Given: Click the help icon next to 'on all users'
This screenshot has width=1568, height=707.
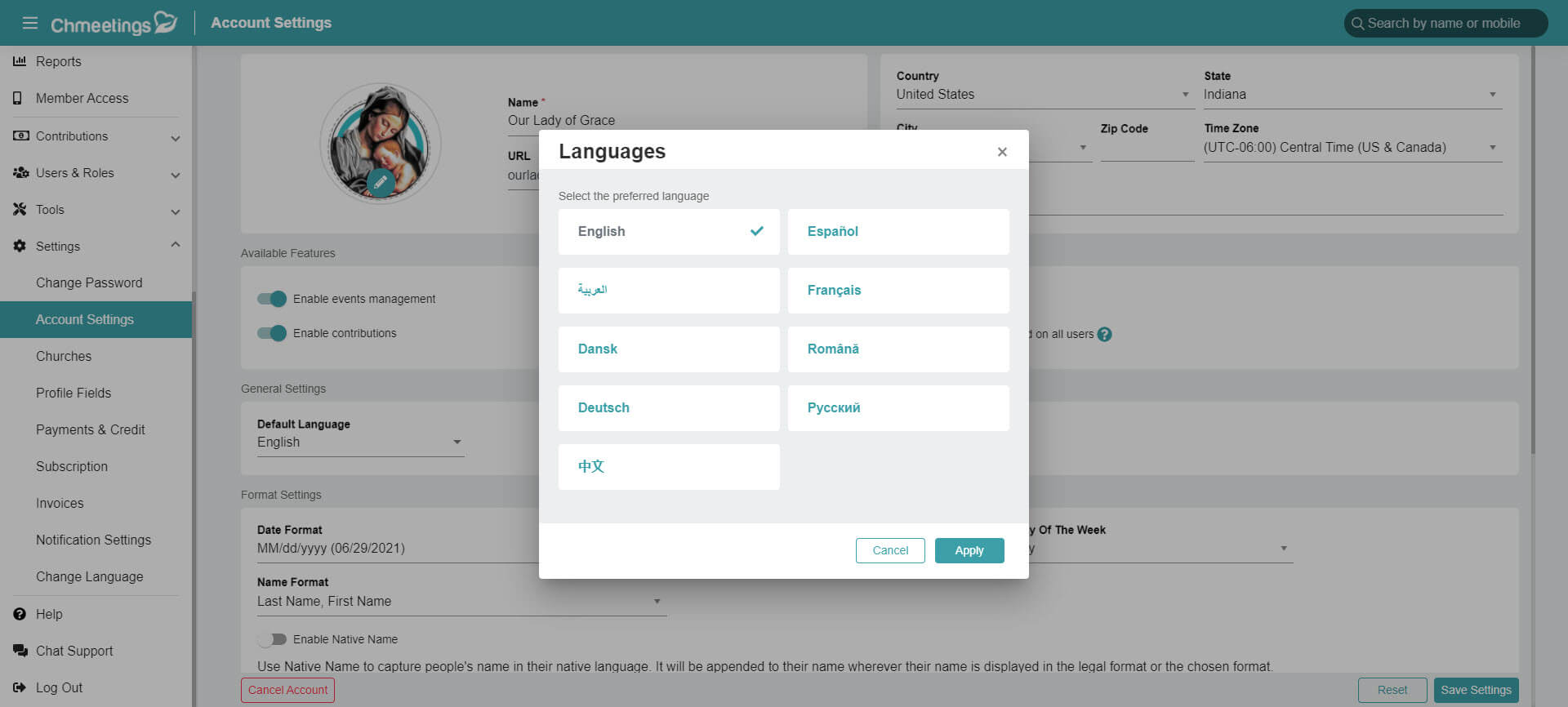Looking at the screenshot, I should 1104,334.
